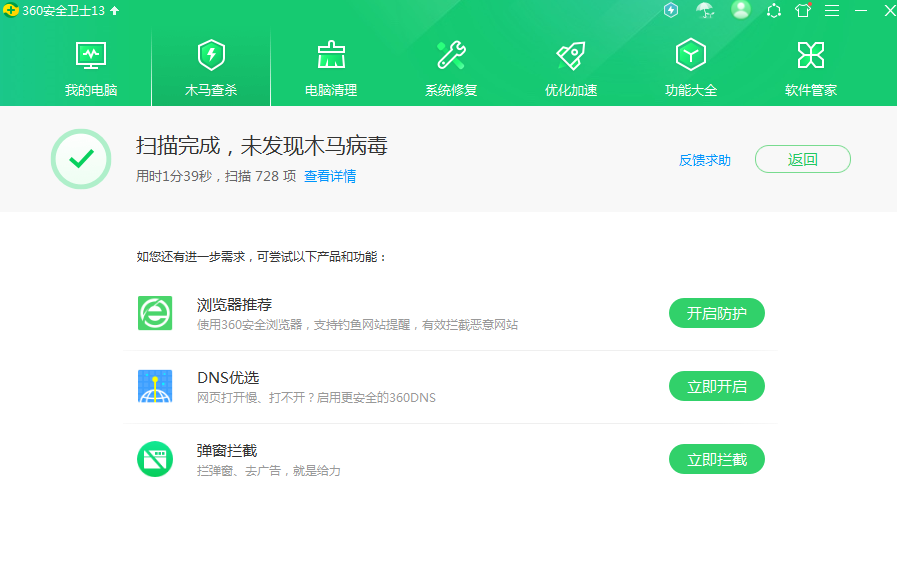The height and width of the screenshot is (570, 897).
Task: Click the 优化加速 rocket icon
Action: [571, 54]
